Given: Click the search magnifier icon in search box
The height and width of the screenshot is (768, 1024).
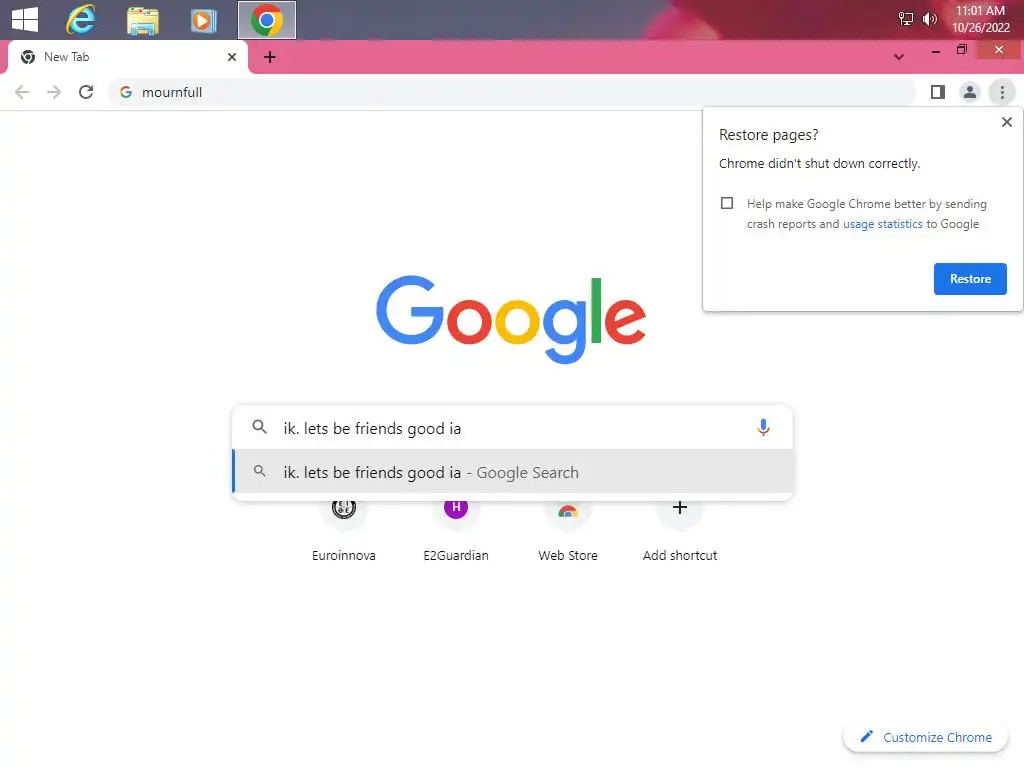Looking at the screenshot, I should click(x=259, y=427).
